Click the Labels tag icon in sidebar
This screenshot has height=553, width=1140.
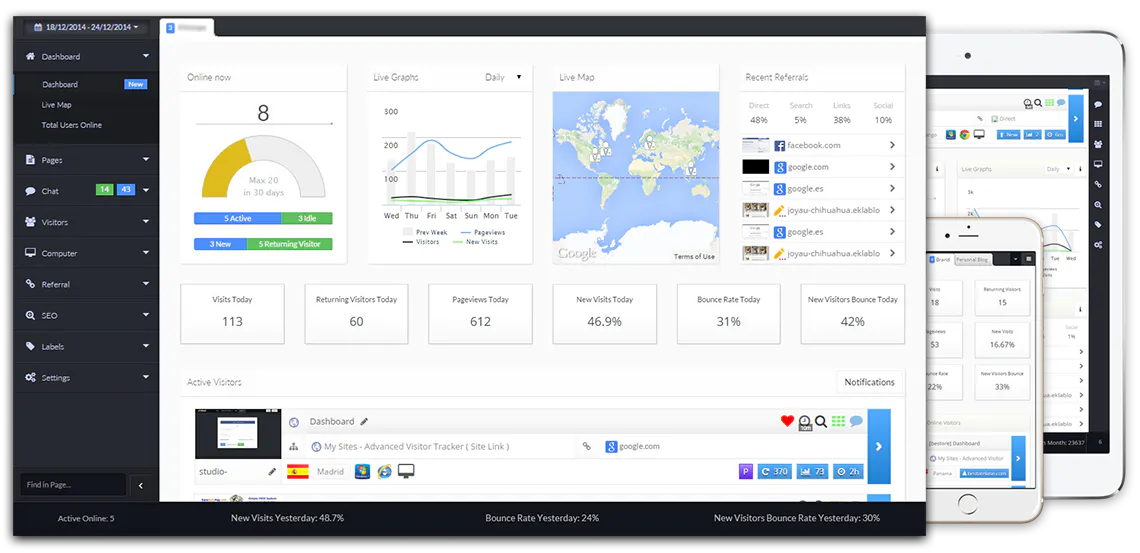pos(31,347)
